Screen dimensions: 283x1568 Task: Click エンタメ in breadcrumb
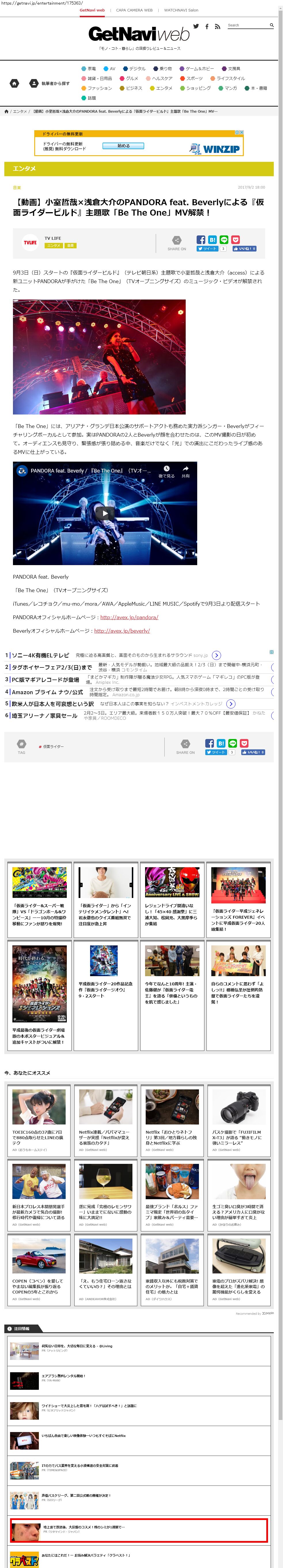(x=20, y=112)
